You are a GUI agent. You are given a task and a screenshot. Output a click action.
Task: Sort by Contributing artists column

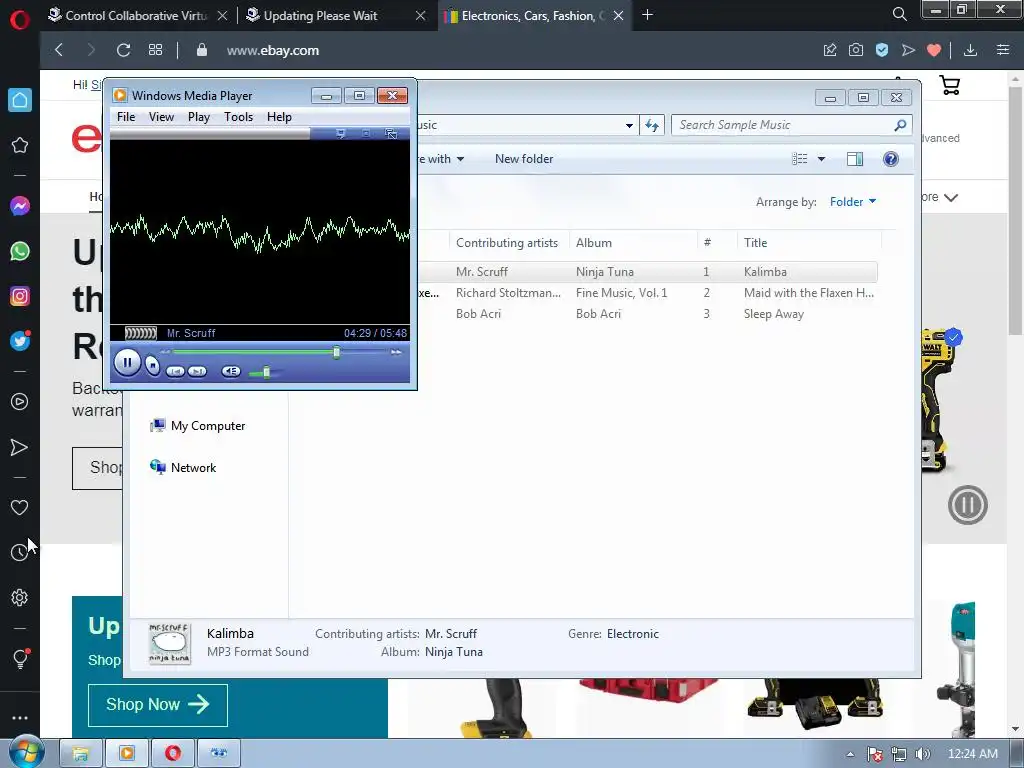coord(507,243)
